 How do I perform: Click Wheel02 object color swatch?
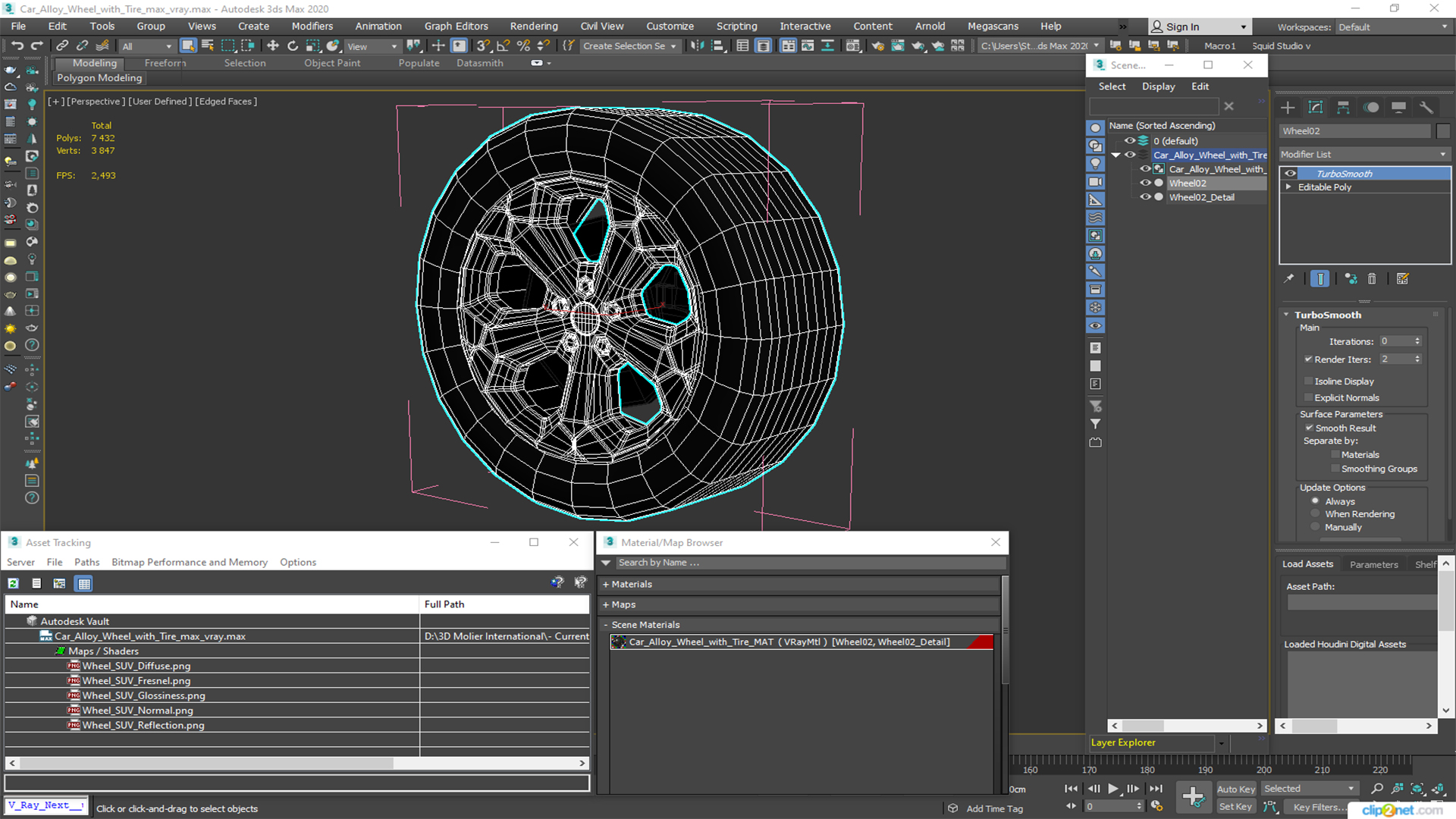[1443, 130]
